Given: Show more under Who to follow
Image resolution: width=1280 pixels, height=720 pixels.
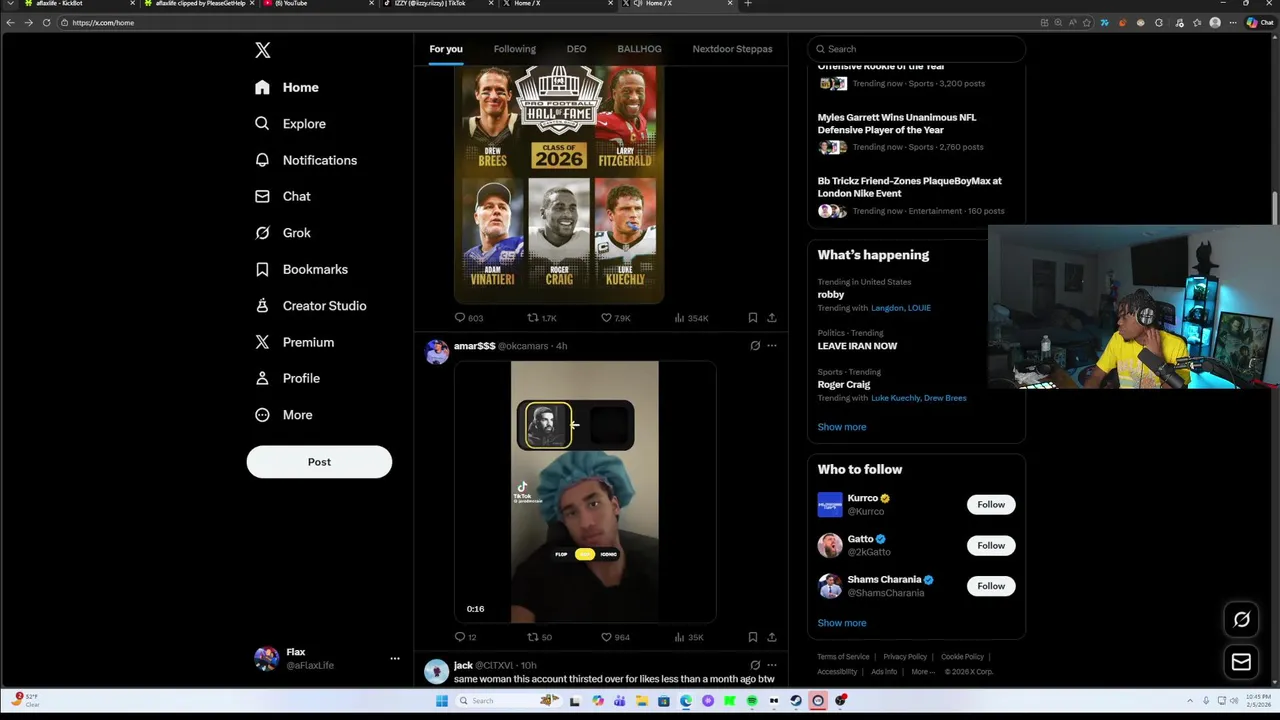Looking at the screenshot, I should point(842,623).
